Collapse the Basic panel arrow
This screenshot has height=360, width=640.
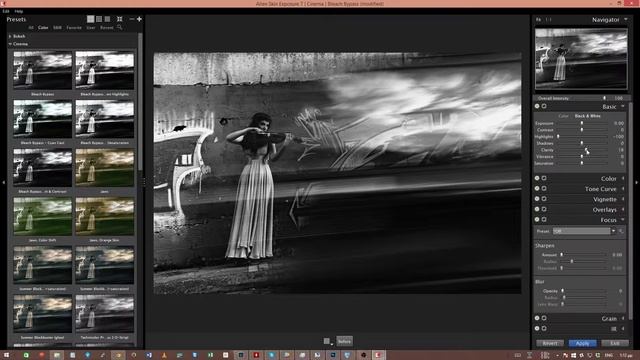(623, 106)
